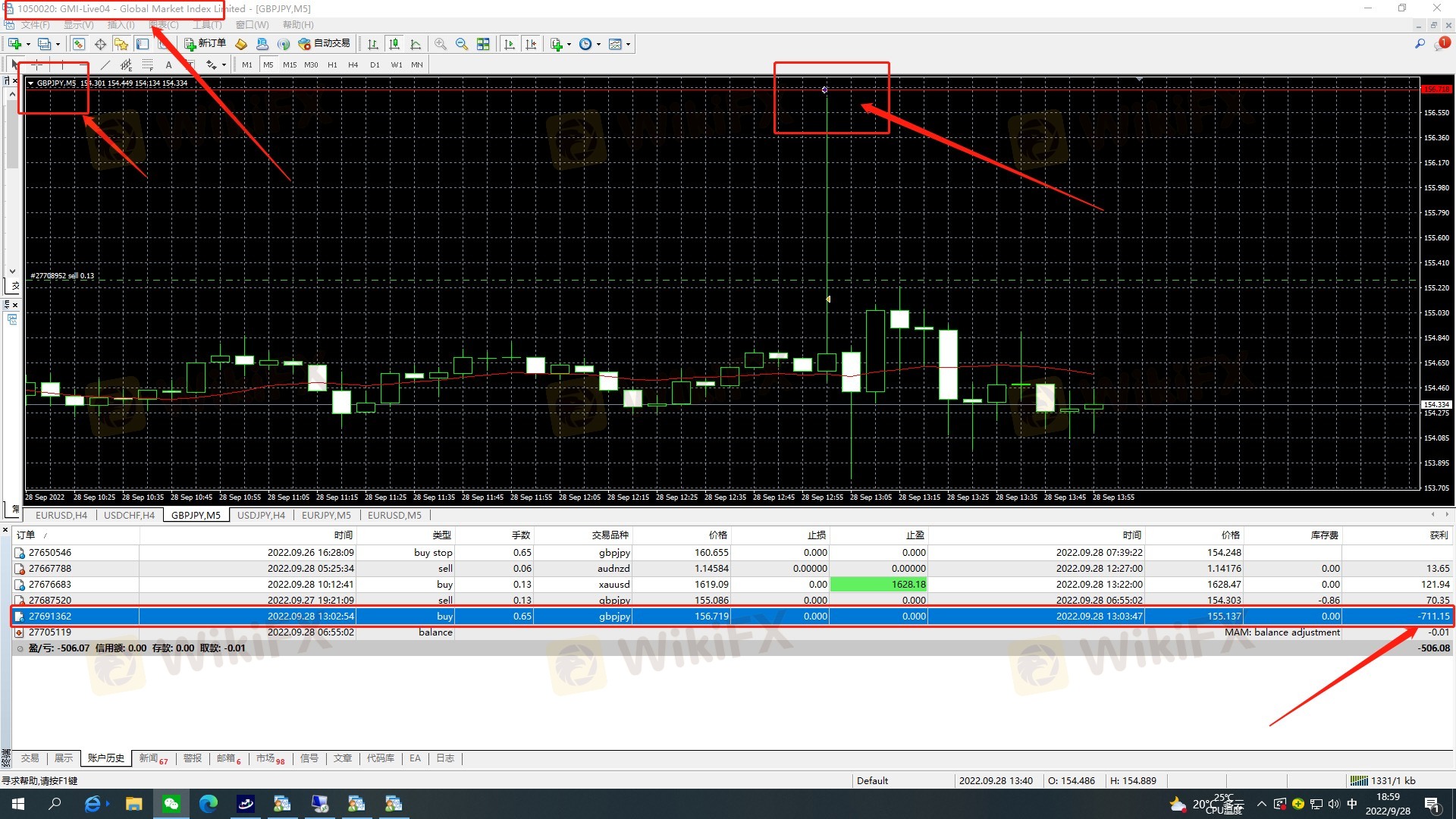The height and width of the screenshot is (819, 1456).
Task: Open the 文件(F) menu
Action: click(x=34, y=25)
